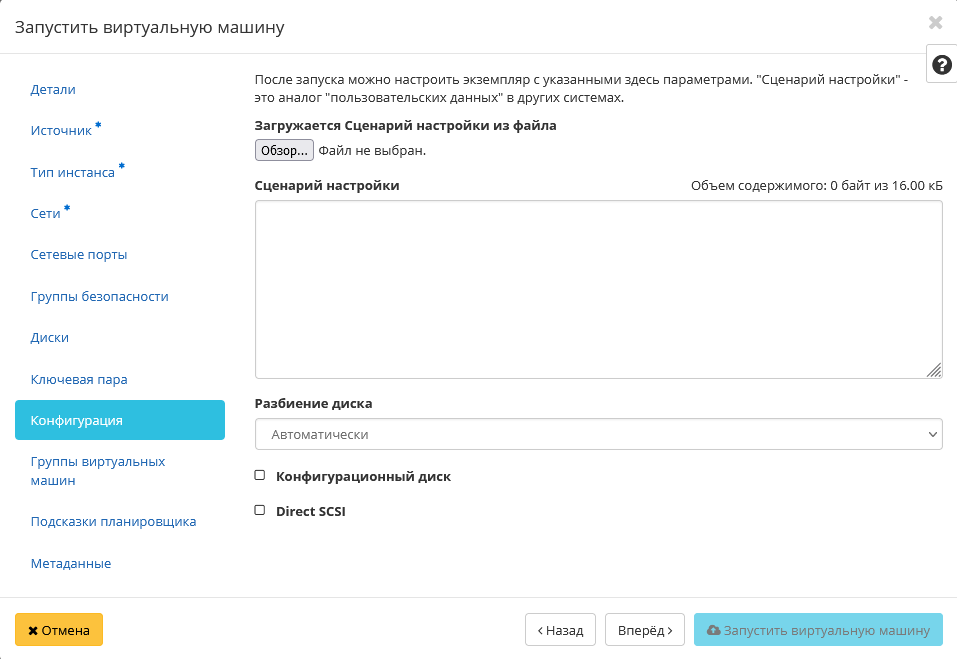
Task: Toggle Конфигурационный диск off then verify unchecked
Action: click(260, 476)
